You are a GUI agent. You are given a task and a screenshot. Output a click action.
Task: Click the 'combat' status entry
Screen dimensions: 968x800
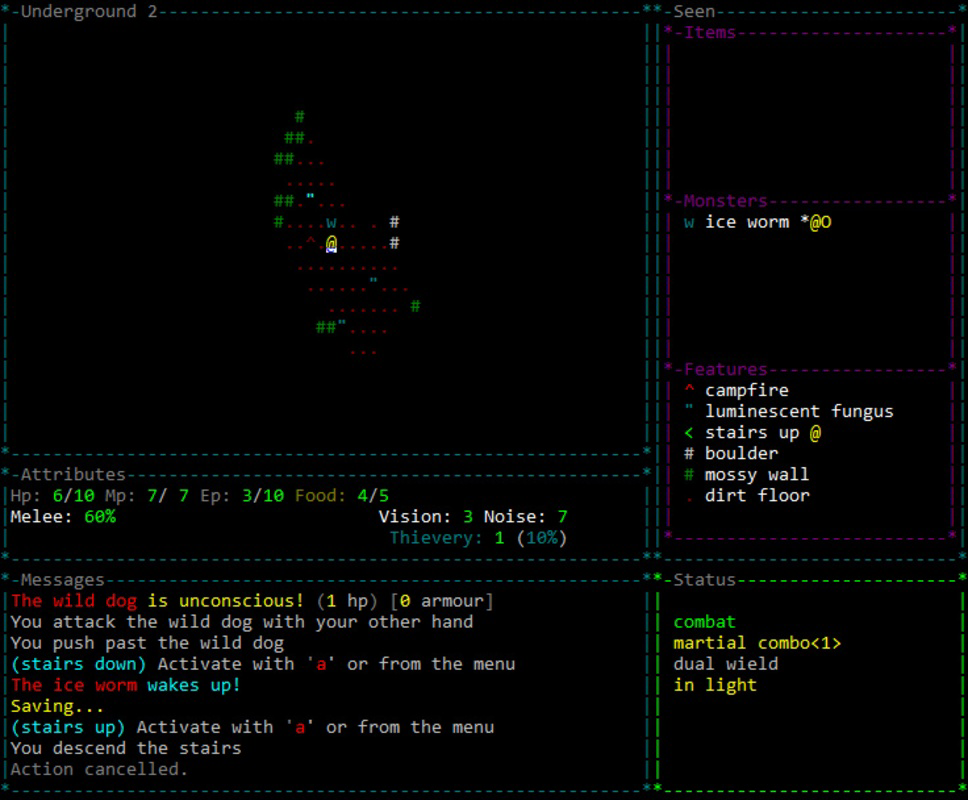(704, 622)
